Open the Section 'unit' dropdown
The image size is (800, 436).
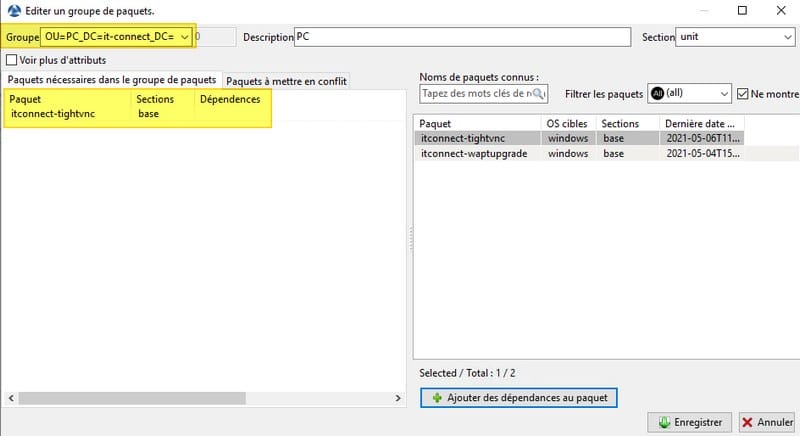point(788,37)
